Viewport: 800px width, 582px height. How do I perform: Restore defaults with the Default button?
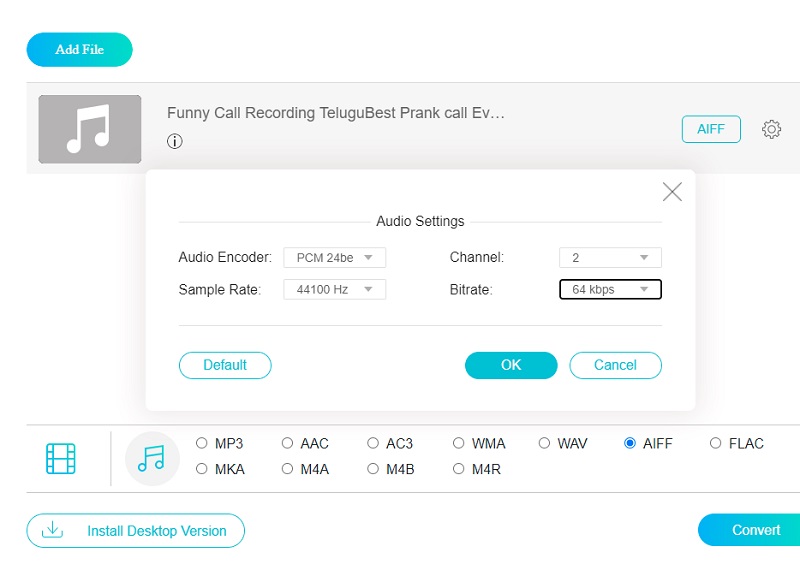click(225, 365)
